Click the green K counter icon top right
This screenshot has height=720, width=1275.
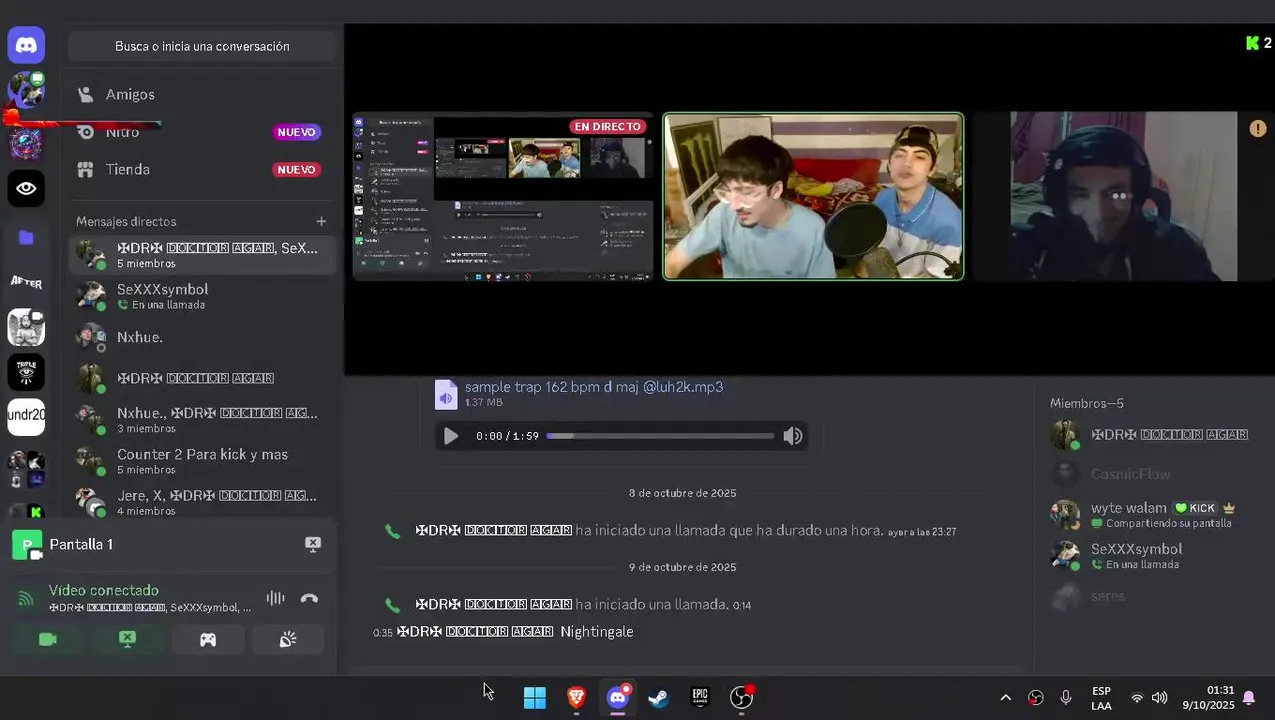tap(1252, 43)
